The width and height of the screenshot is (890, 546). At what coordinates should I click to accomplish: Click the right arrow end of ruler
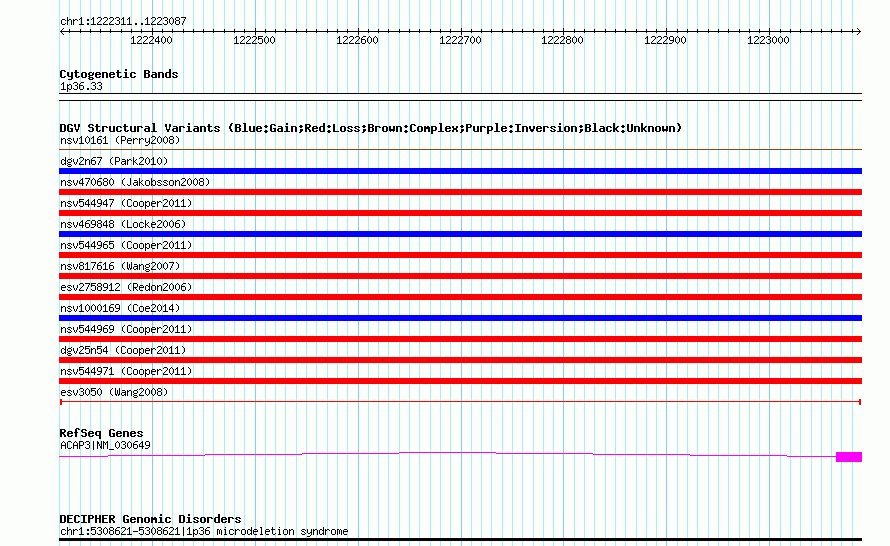[858, 32]
